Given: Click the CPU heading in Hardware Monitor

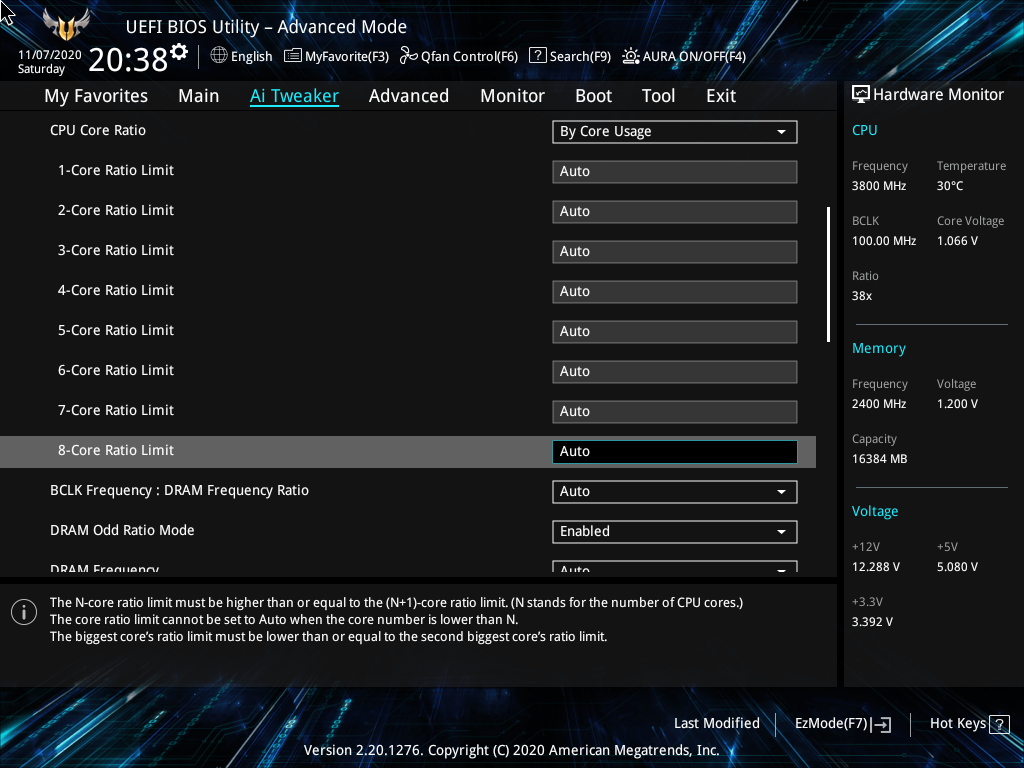Looking at the screenshot, I should point(865,130).
